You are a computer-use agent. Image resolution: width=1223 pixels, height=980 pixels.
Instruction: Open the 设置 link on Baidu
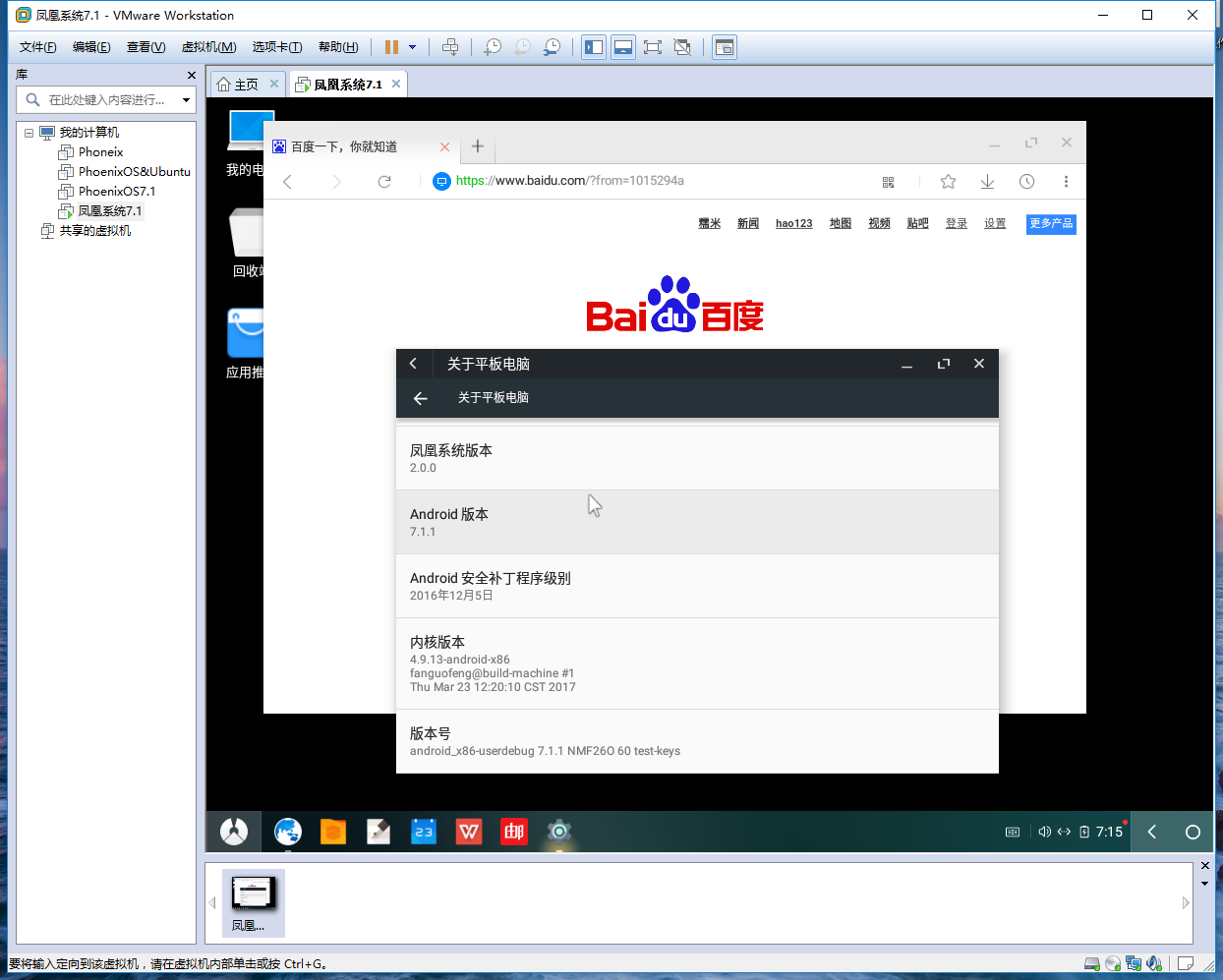coord(995,224)
